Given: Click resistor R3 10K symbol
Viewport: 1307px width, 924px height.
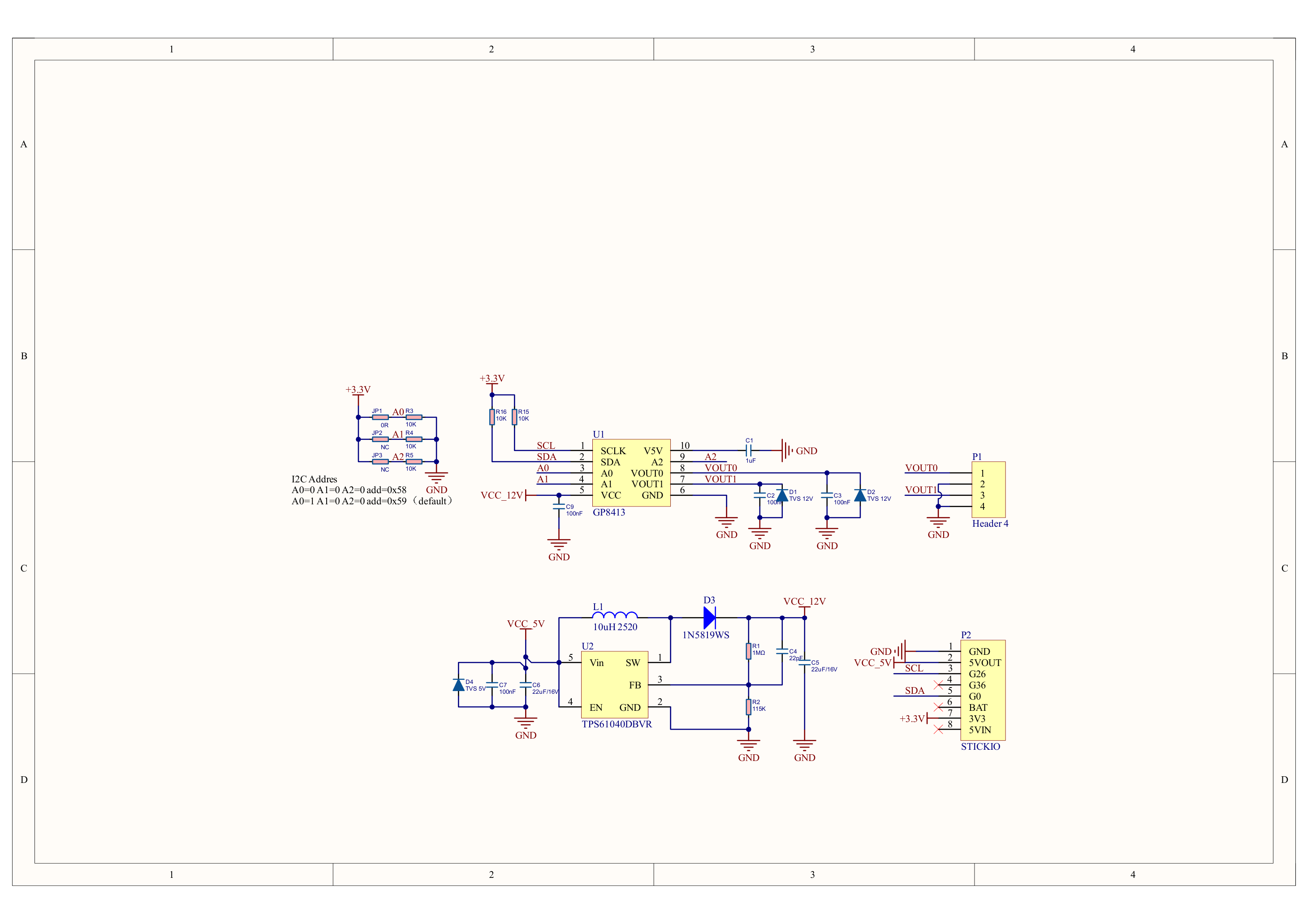Looking at the screenshot, I should point(414,417).
